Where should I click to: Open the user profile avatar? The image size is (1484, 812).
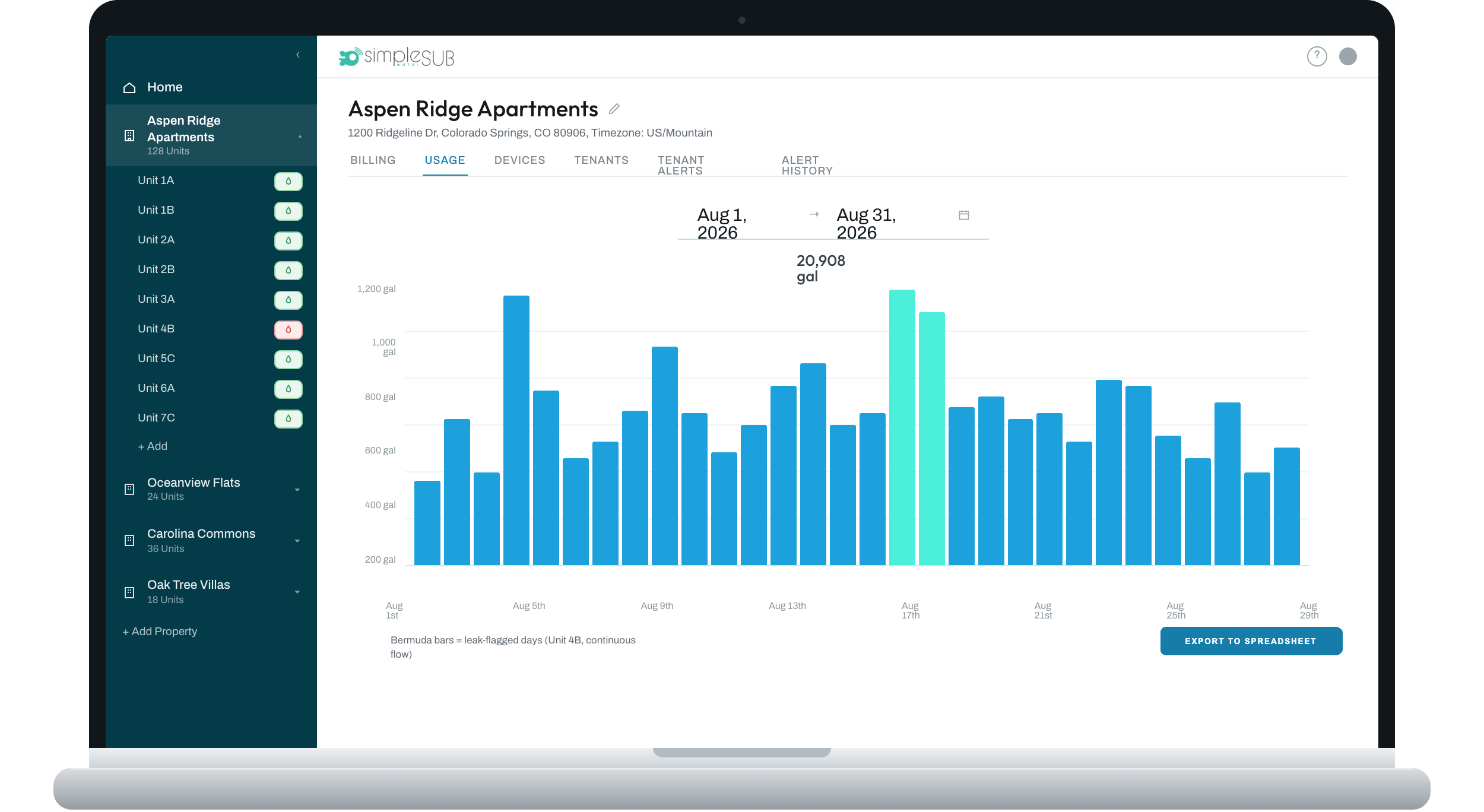(1347, 56)
